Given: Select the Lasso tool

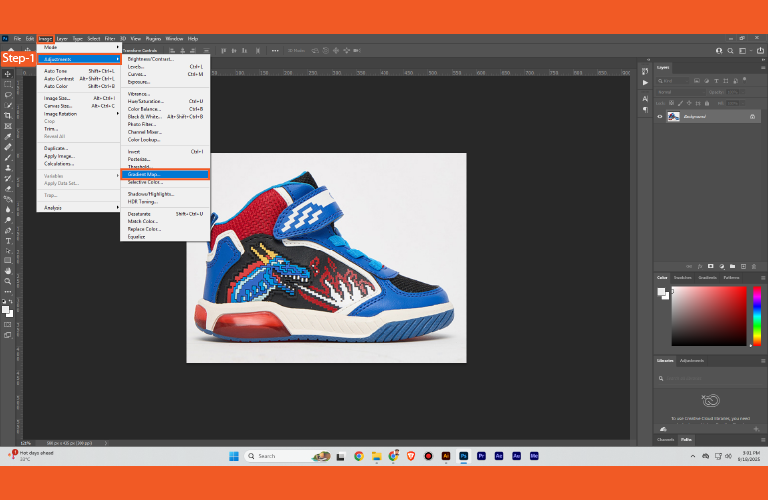Looking at the screenshot, I should (x=8, y=95).
